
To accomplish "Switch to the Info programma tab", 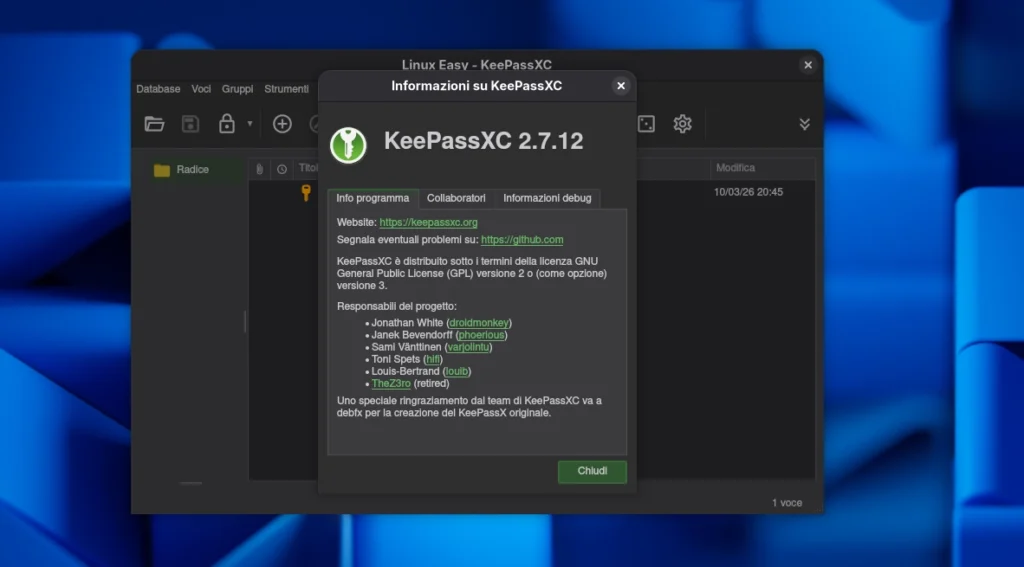I will [x=372, y=199].
